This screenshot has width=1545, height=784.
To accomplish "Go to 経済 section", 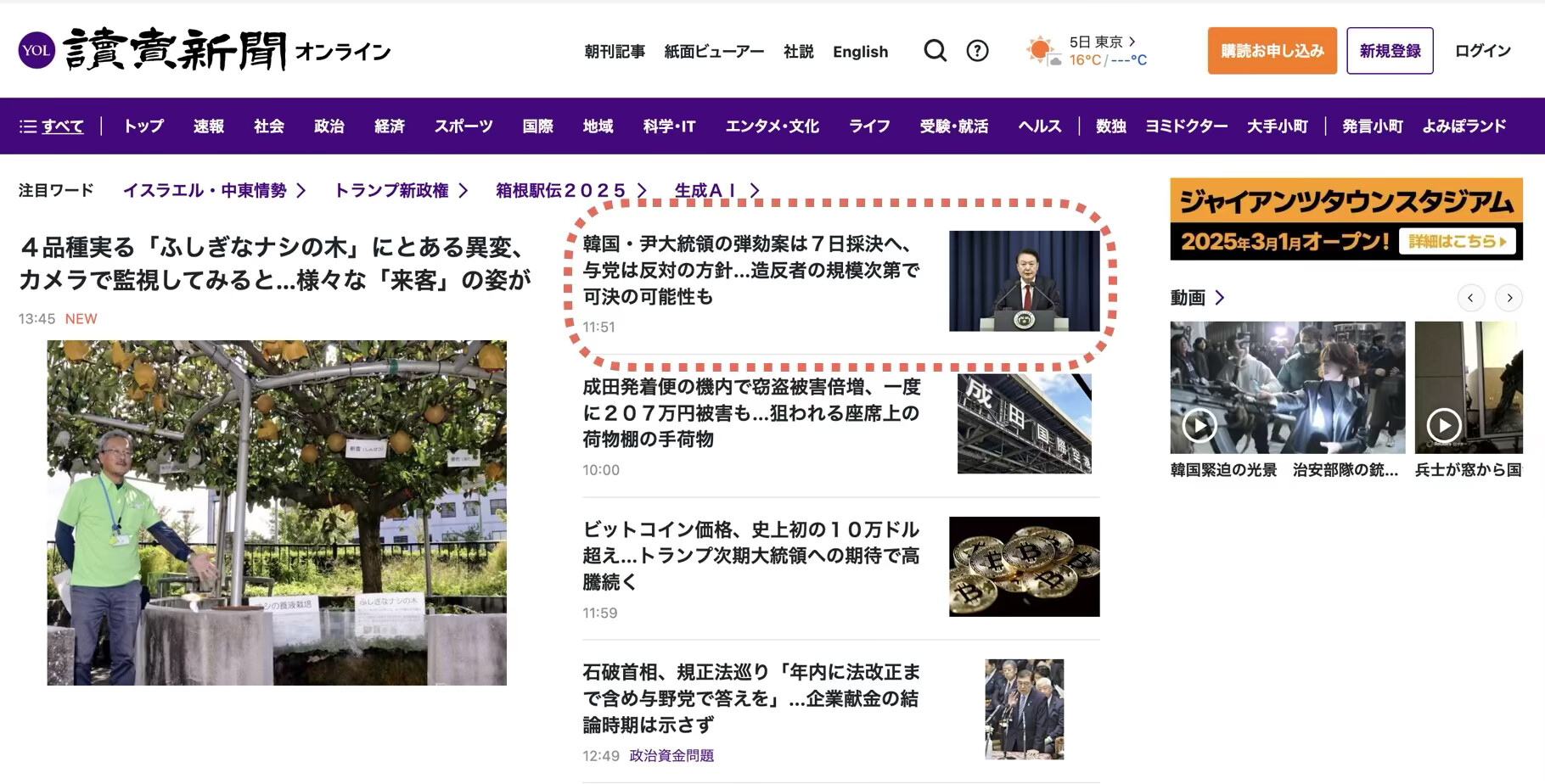I will 389,126.
